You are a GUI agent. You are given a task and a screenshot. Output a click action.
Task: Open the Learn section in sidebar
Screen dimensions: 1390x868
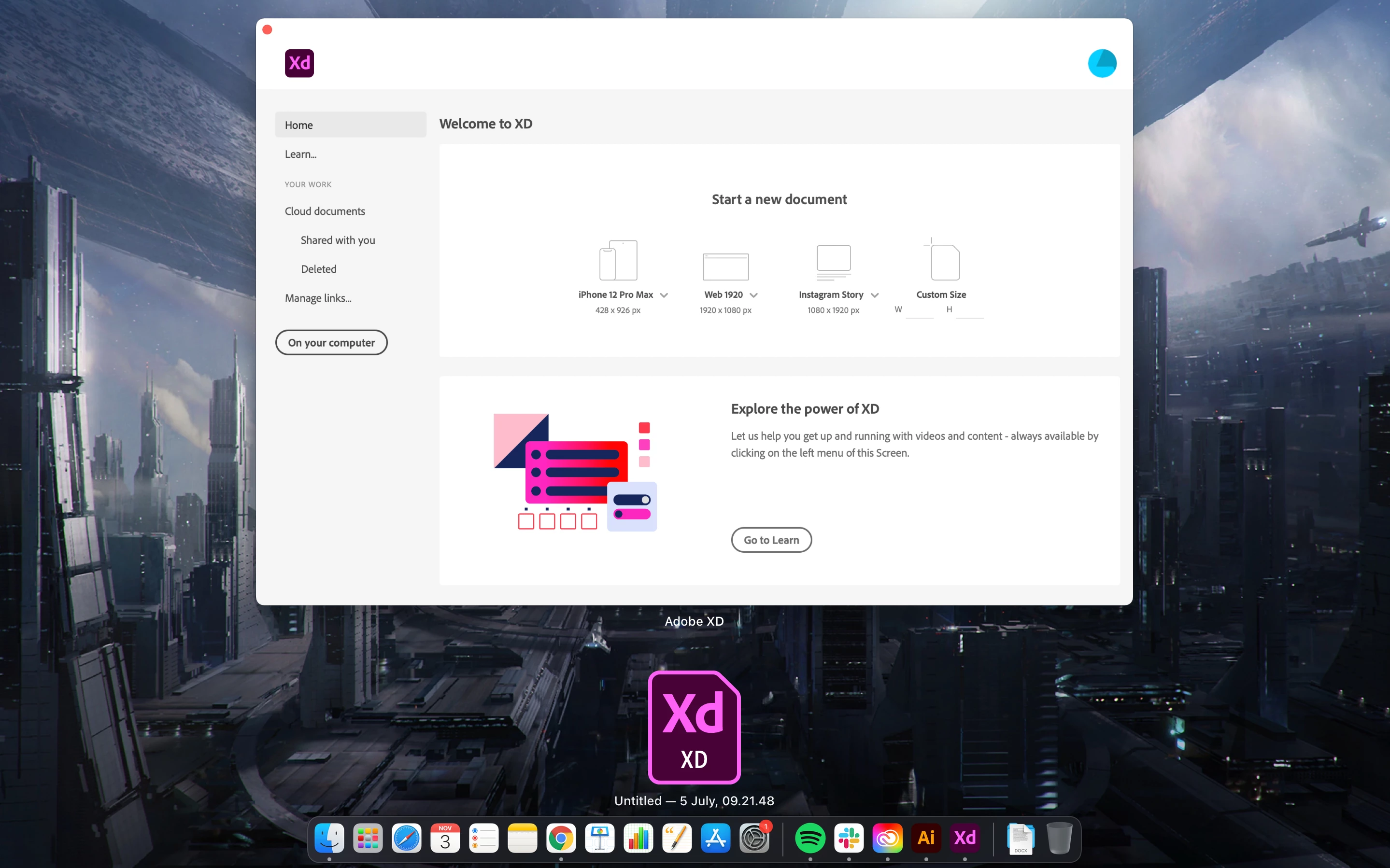click(x=300, y=154)
